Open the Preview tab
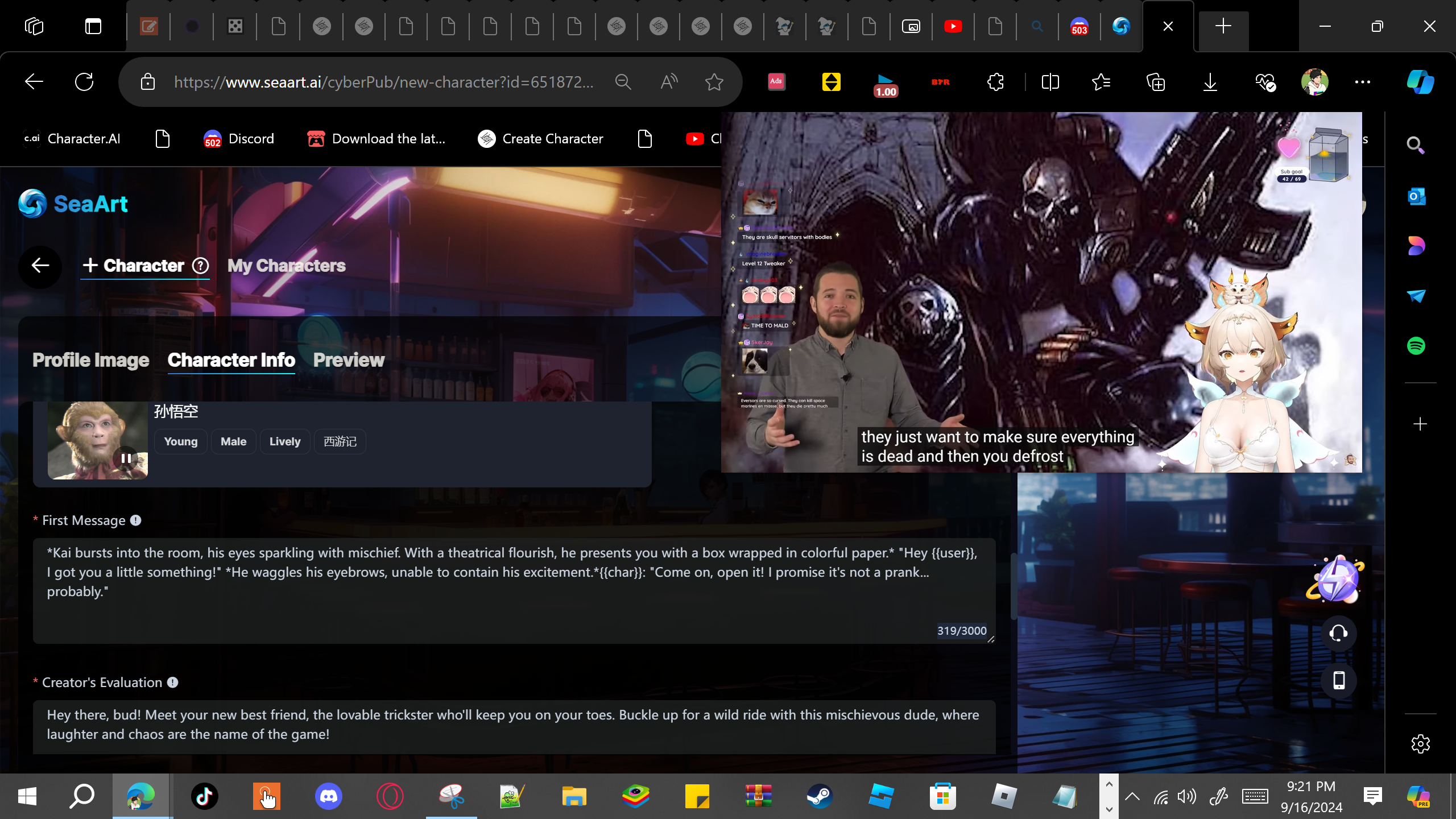 pyautogui.click(x=349, y=360)
